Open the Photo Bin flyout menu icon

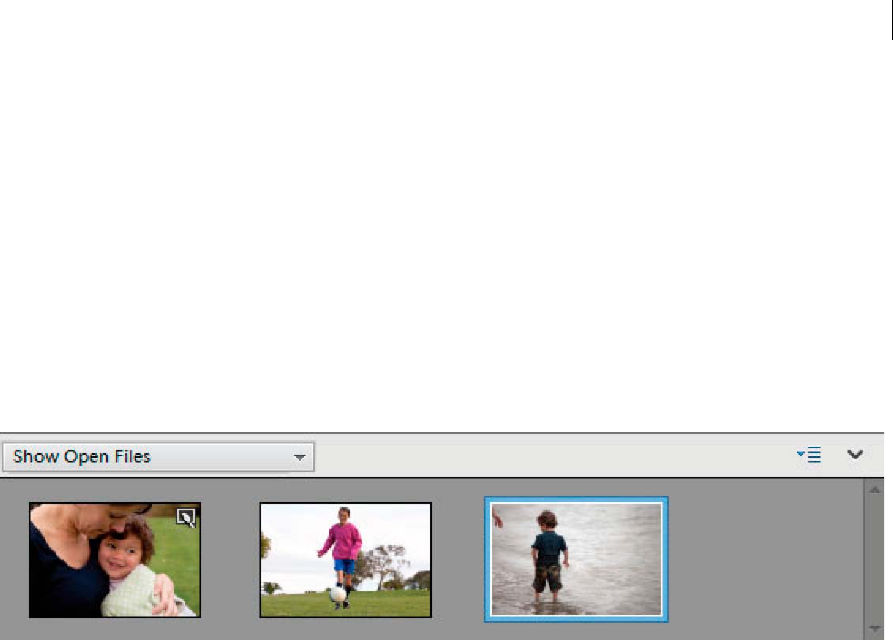(x=809, y=455)
